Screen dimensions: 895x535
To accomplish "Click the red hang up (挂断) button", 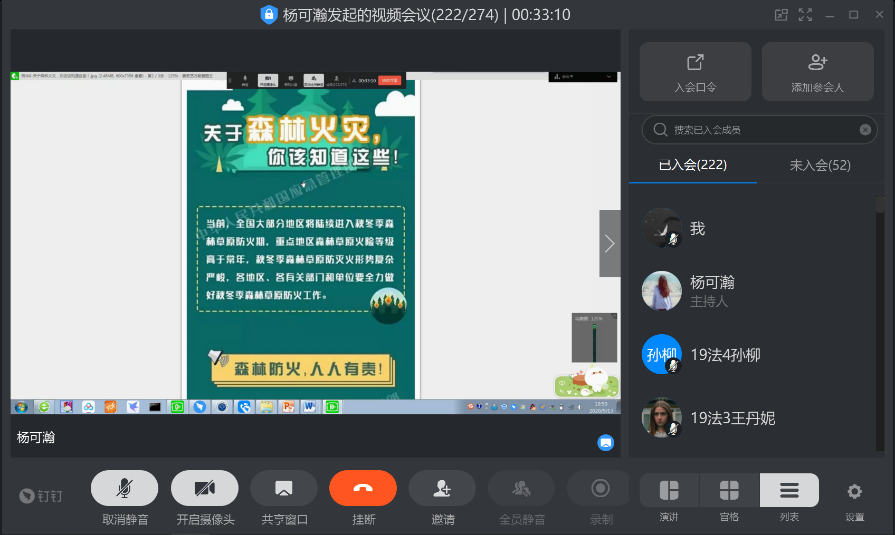I will [362, 488].
